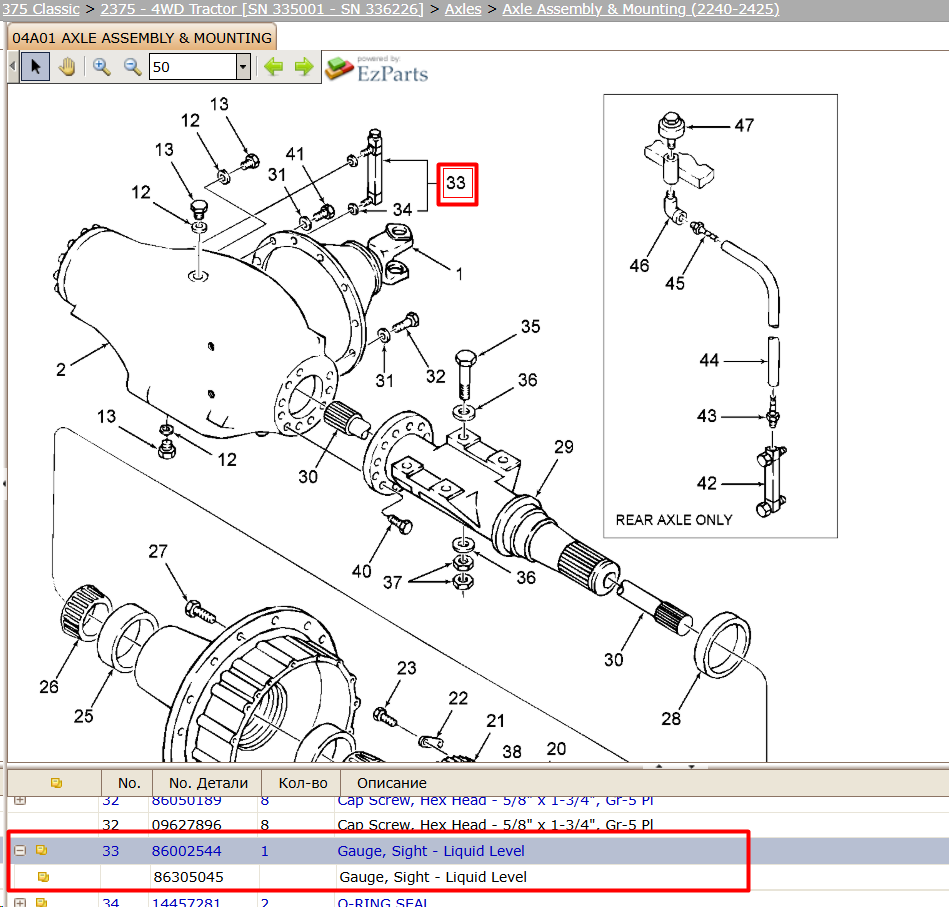The image size is (949, 907).
Task: Click part number 86305045
Action: (x=188, y=877)
